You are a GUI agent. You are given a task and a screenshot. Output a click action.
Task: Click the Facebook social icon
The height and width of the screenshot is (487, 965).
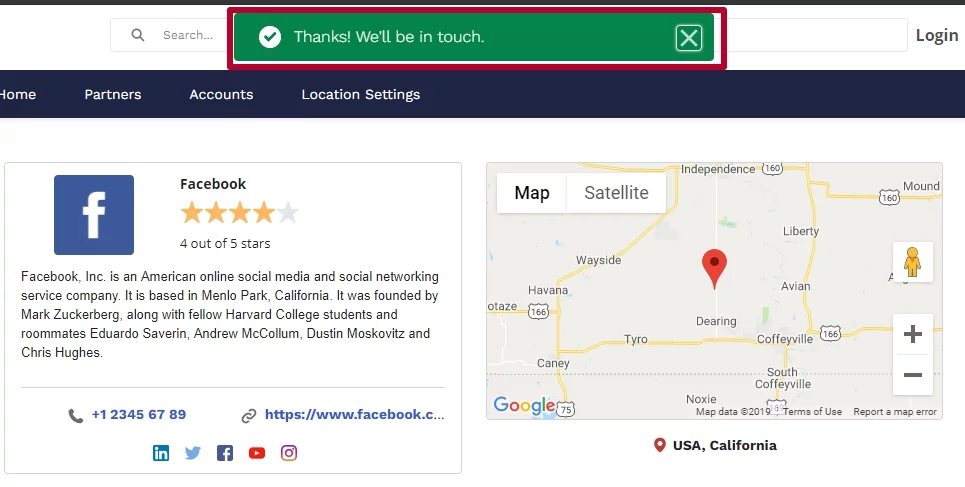point(225,453)
